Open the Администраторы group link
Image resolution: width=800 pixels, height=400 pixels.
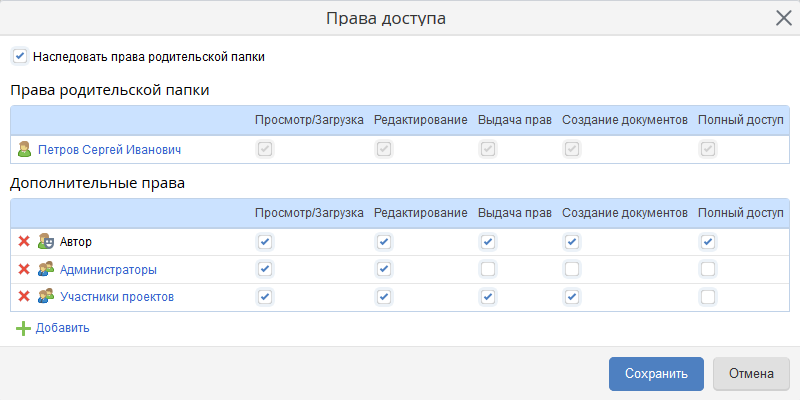point(108,270)
